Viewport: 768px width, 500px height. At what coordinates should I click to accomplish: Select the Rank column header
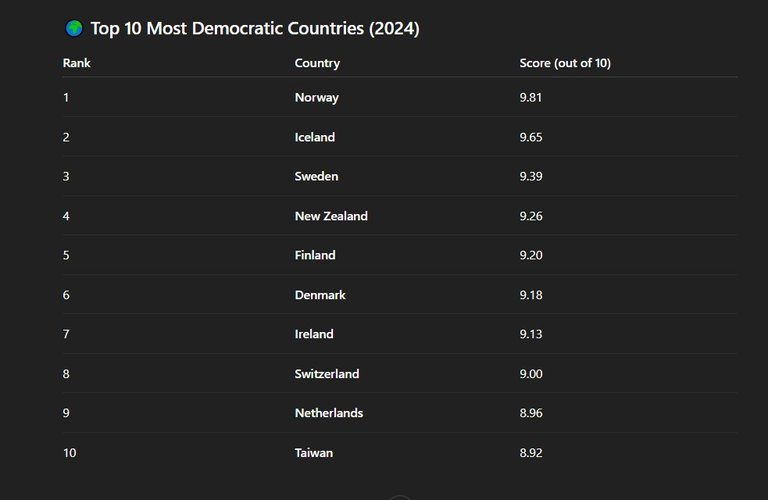point(76,63)
